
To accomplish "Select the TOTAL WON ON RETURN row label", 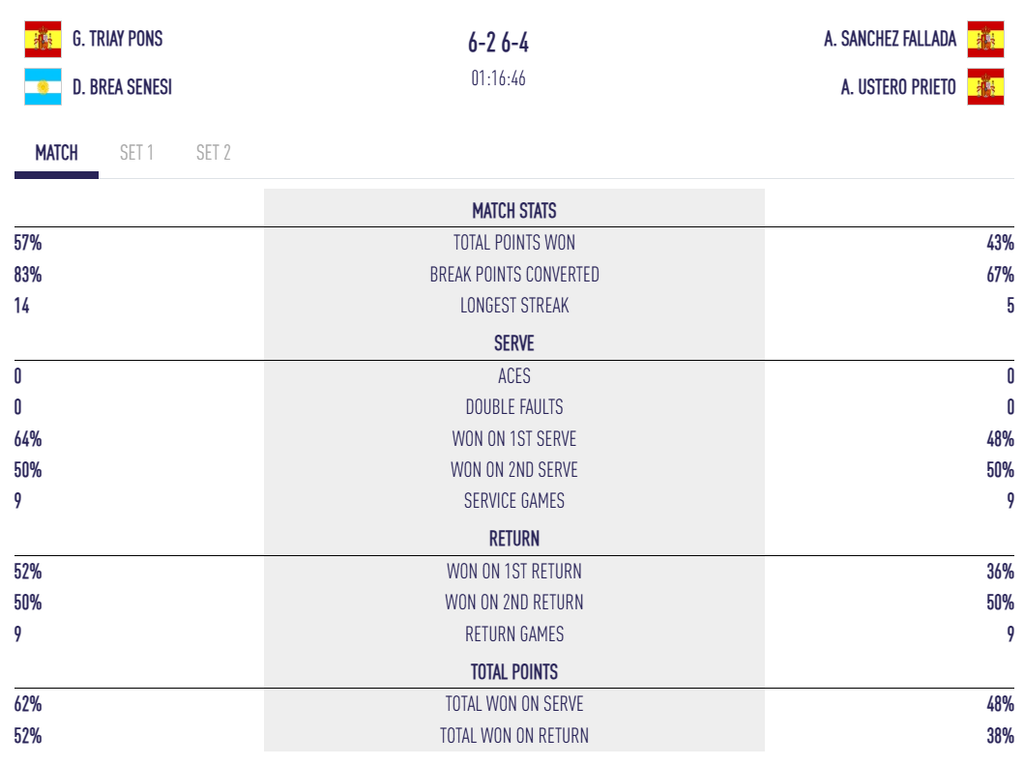I will click(x=514, y=736).
